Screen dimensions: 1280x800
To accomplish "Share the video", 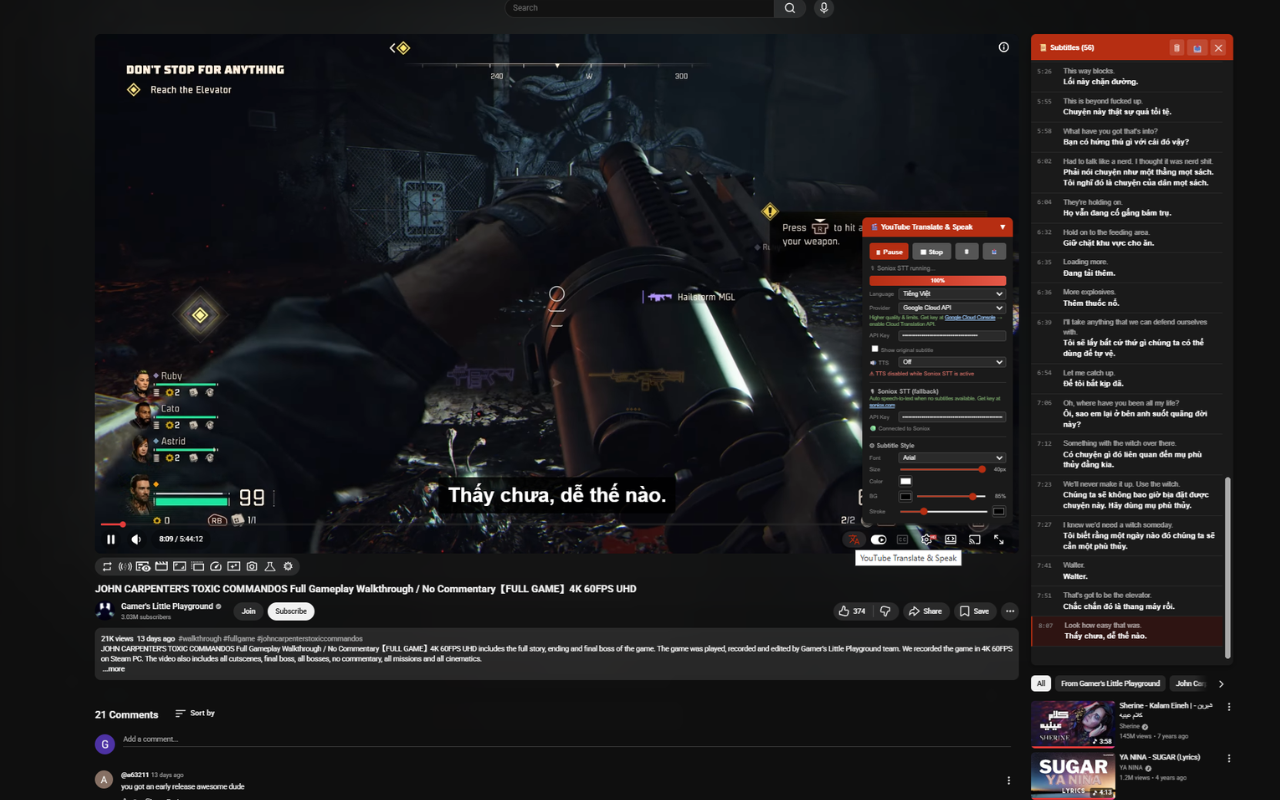I will (925, 611).
